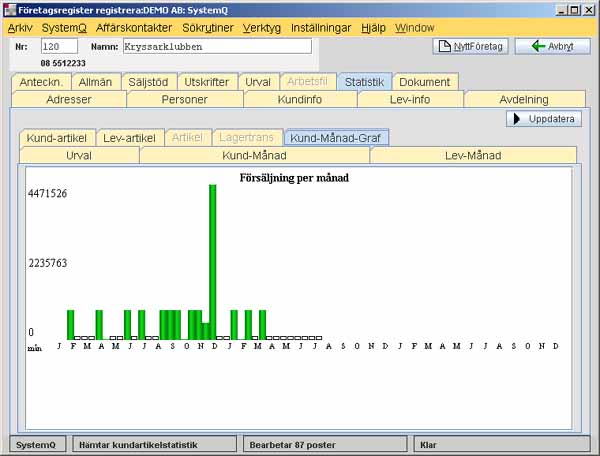Click the phone number 08 5512233
Viewport: 600px width, 456px height.
[x=63, y=63]
